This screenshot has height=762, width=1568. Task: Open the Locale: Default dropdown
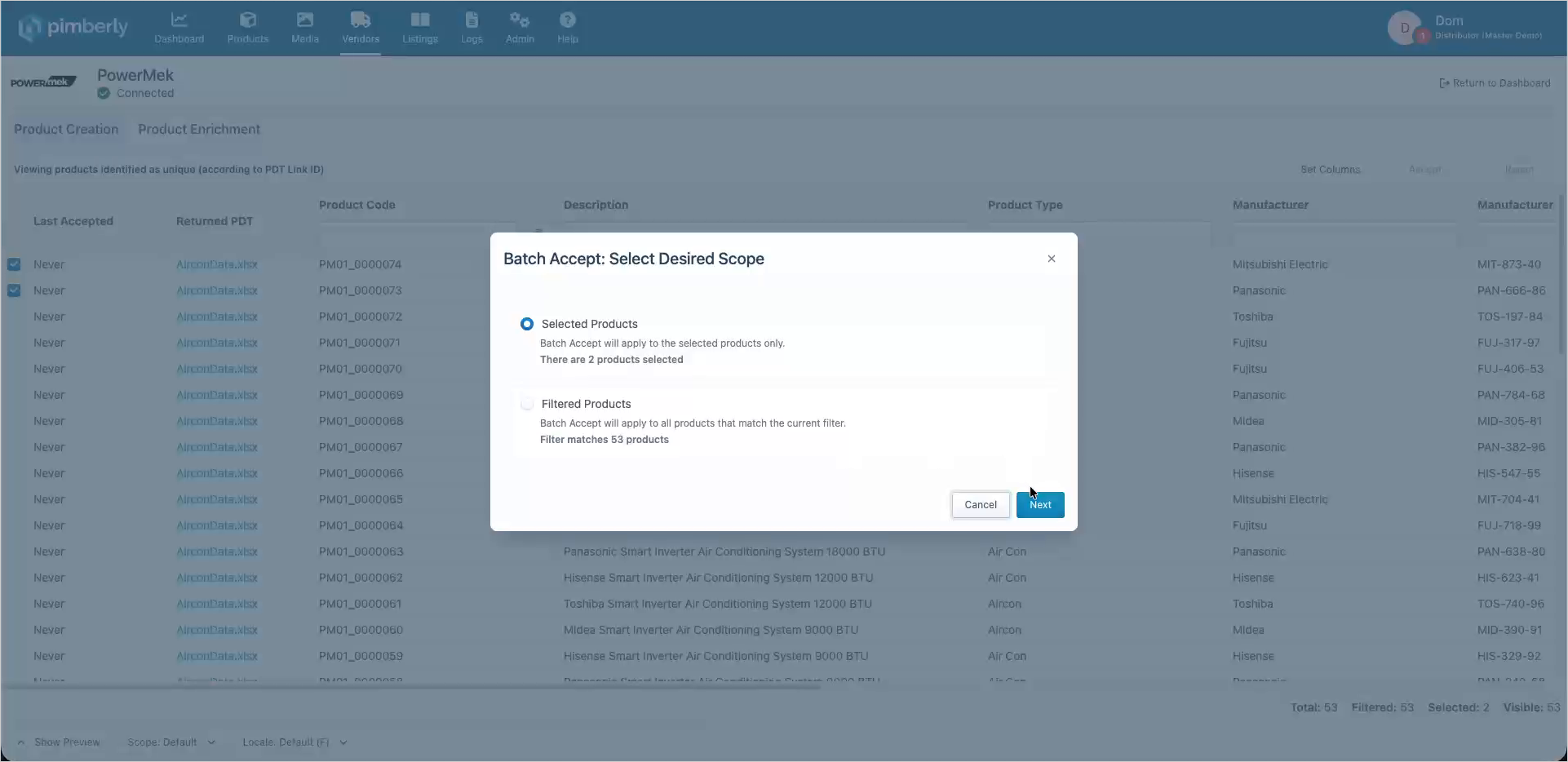(295, 742)
